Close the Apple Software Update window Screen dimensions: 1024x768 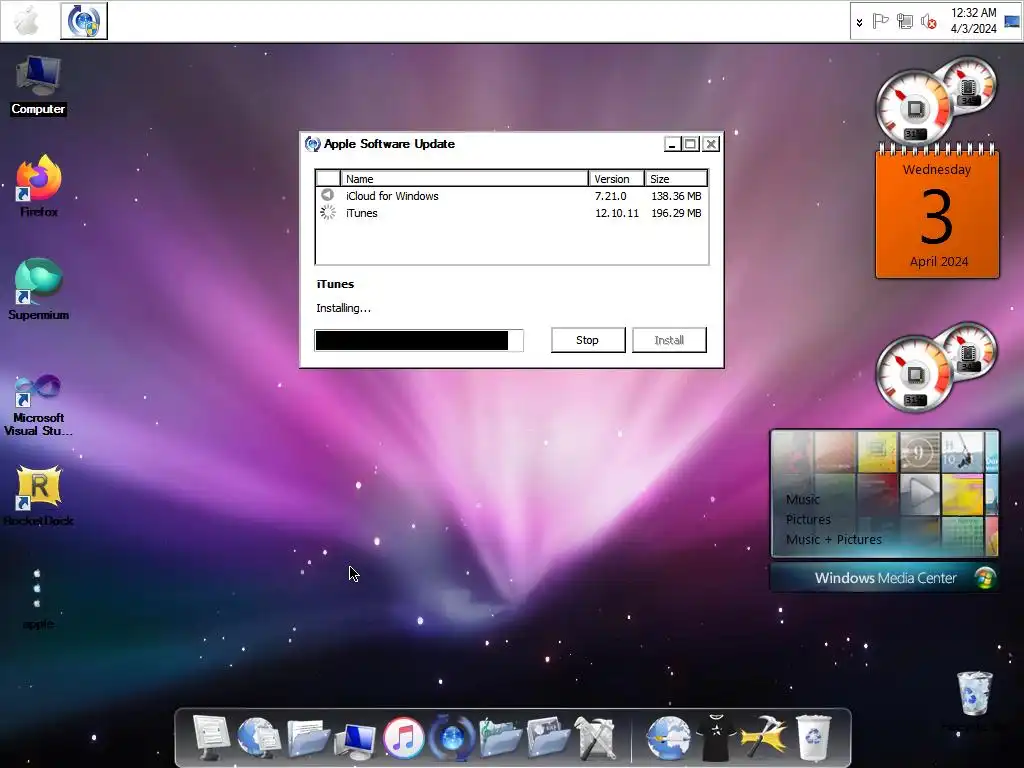click(x=711, y=144)
